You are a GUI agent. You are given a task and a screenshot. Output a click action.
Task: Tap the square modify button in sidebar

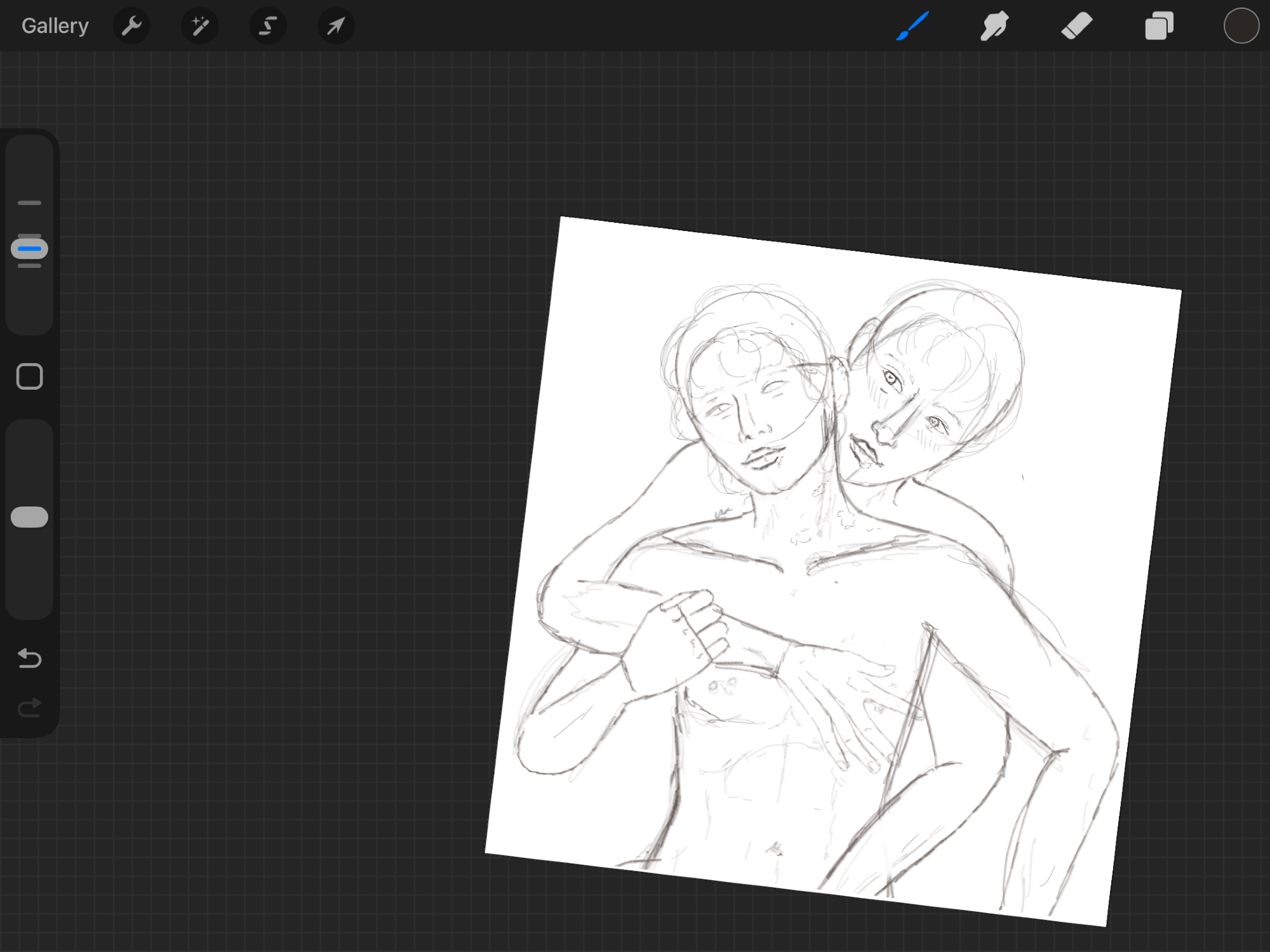(29, 376)
